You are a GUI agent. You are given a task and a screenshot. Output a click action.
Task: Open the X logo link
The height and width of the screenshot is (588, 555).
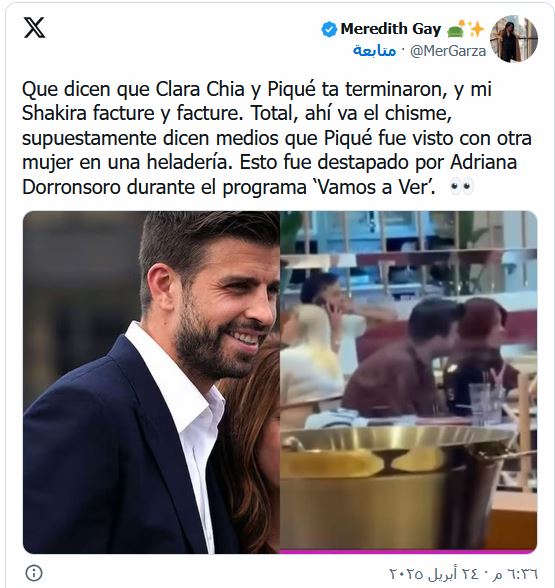(x=34, y=28)
